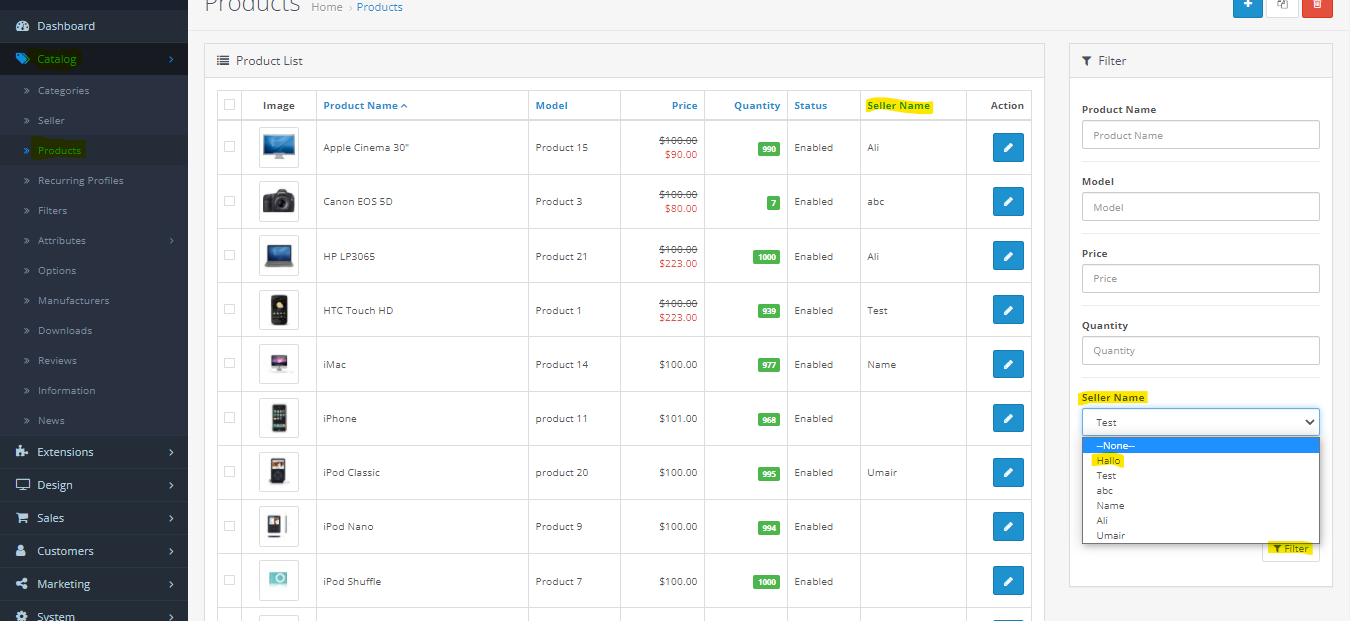Open the Downloads sidebar item
Viewport: 1350px width, 621px height.
pyautogui.click(x=94, y=331)
